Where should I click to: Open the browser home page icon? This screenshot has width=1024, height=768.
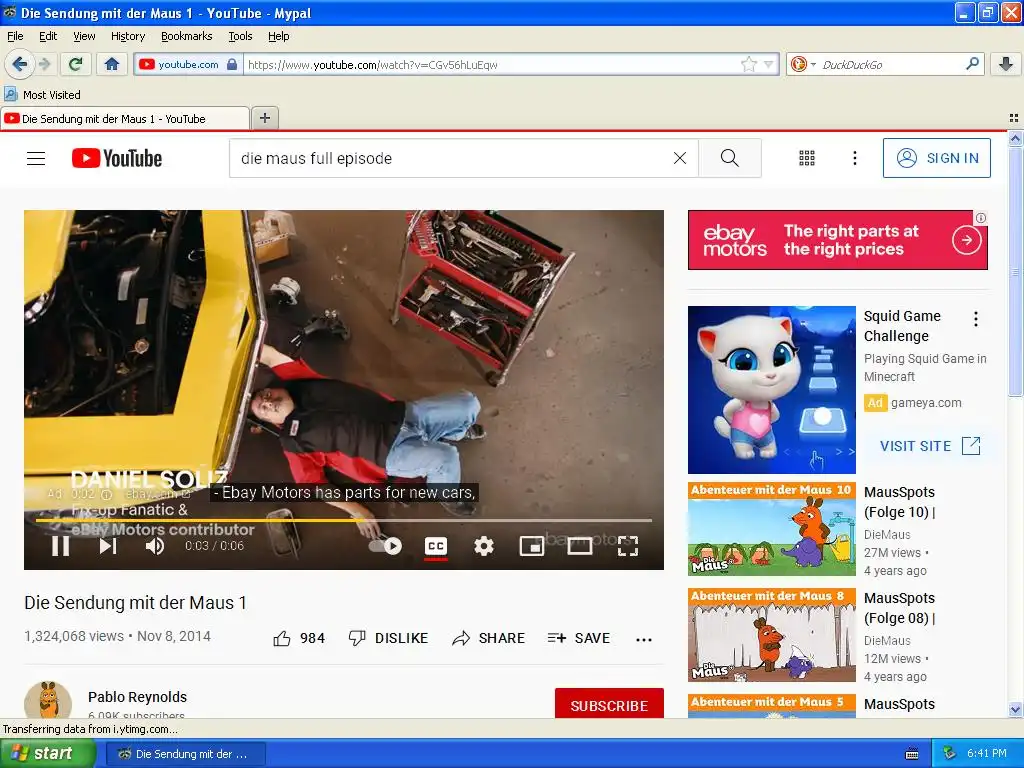click(112, 64)
